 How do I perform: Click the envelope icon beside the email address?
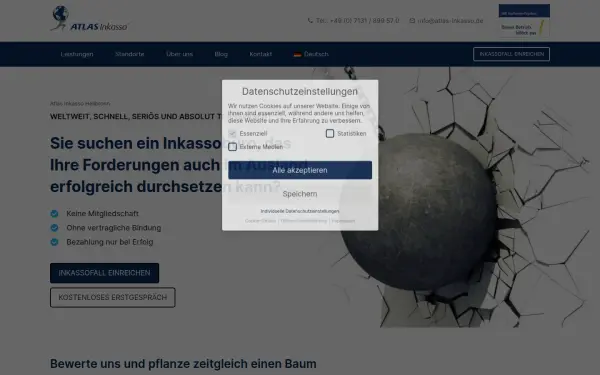click(412, 21)
